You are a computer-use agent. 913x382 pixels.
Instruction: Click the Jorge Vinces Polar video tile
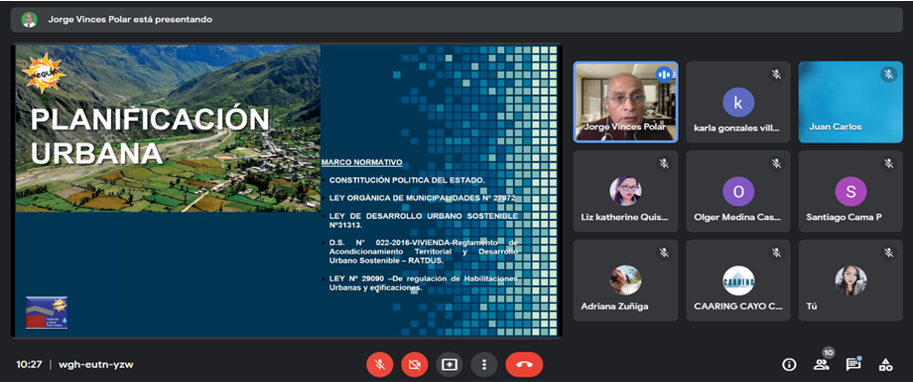click(x=625, y=102)
